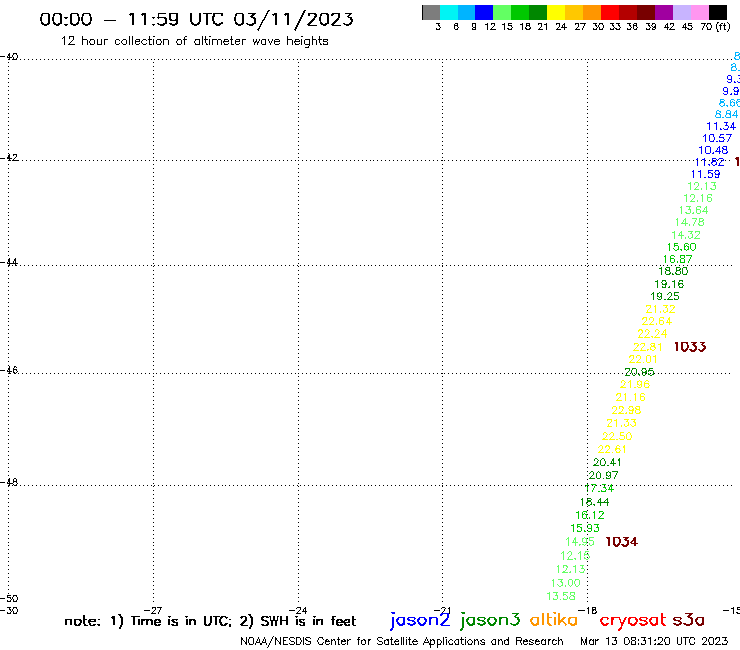Select the 13.58 wave height value
The image size is (740, 650).
(x=561, y=597)
